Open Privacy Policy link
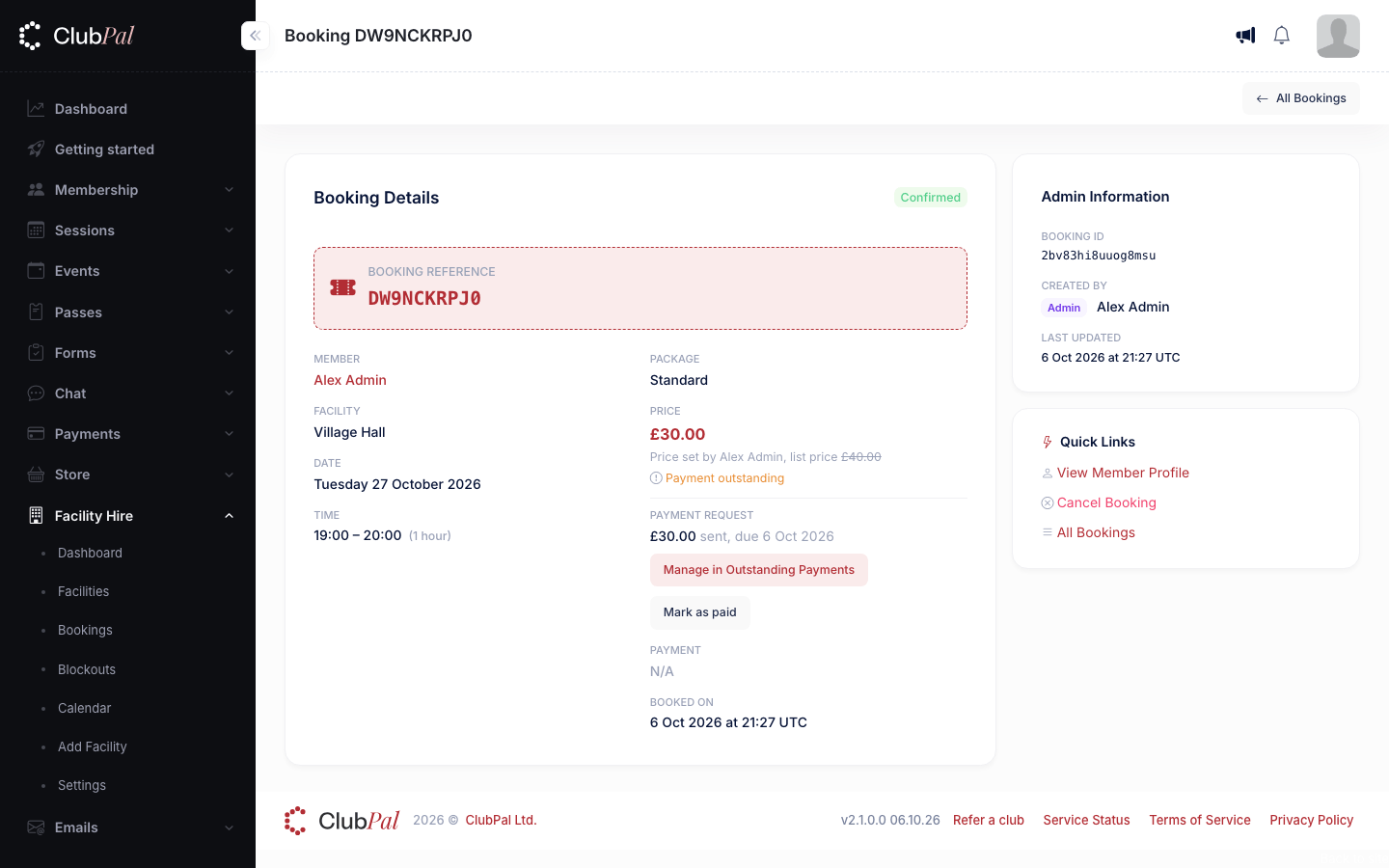The image size is (1389, 868). point(1312,820)
